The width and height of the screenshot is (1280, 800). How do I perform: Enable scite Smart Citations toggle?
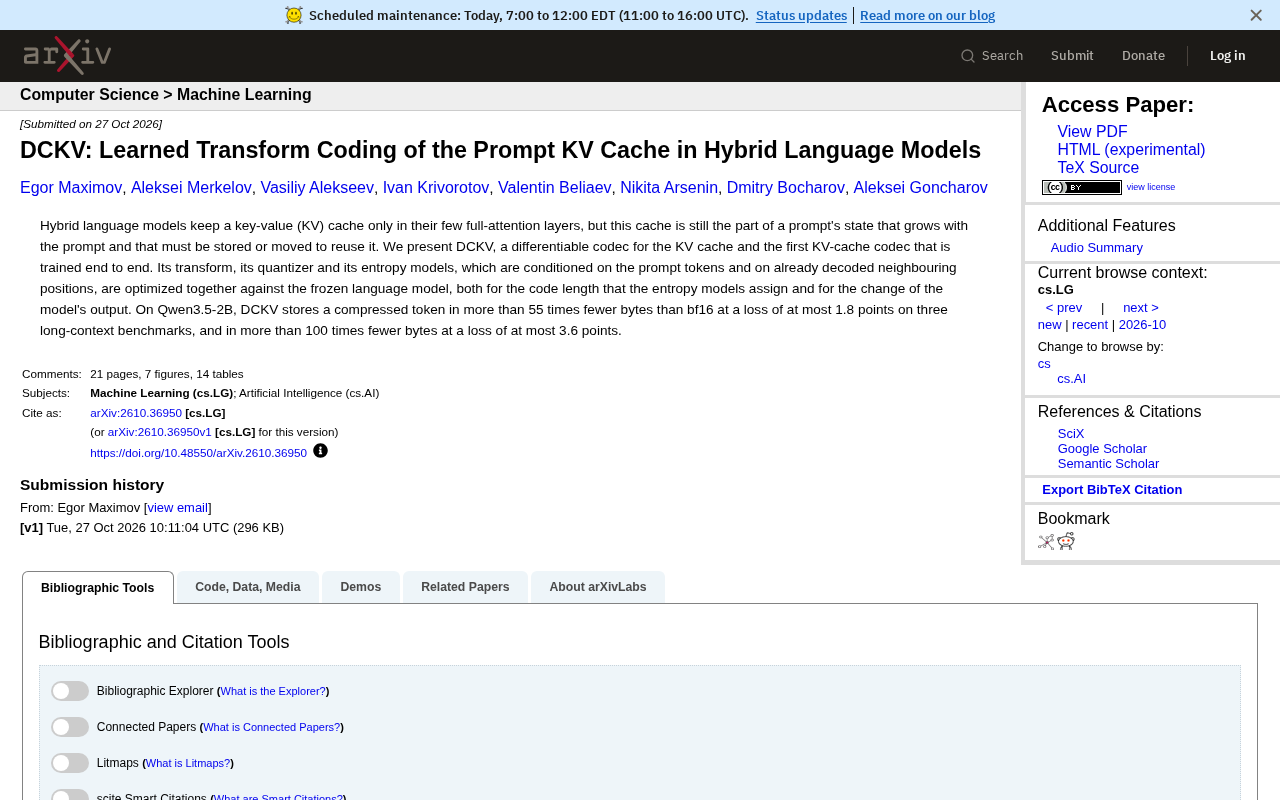point(70,795)
